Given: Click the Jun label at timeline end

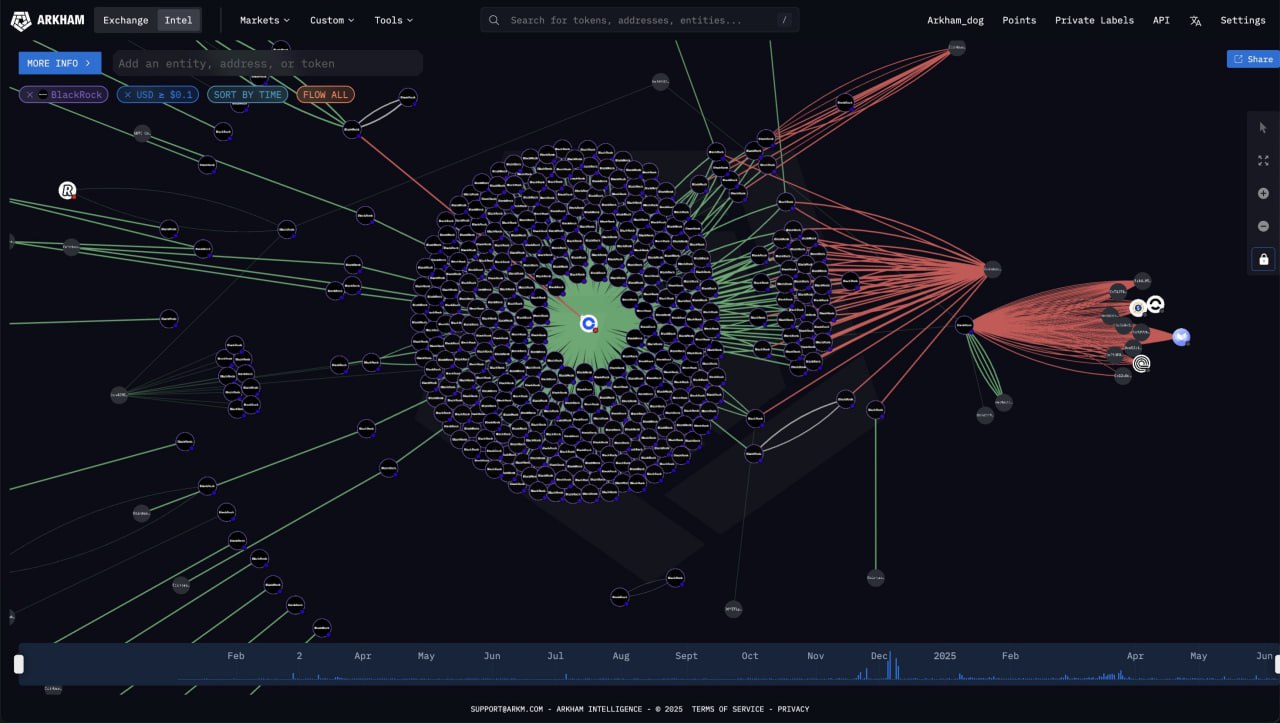Looking at the screenshot, I should tap(1264, 656).
